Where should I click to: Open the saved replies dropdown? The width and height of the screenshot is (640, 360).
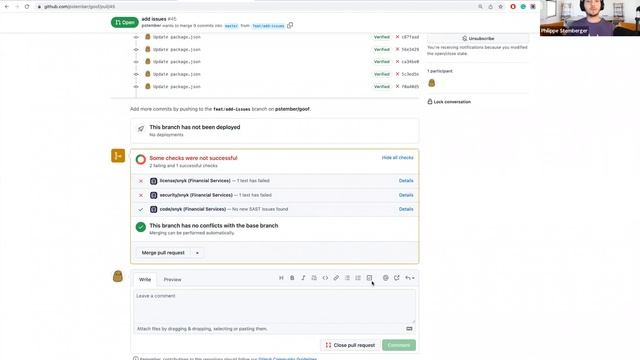pyautogui.click(x=409, y=278)
